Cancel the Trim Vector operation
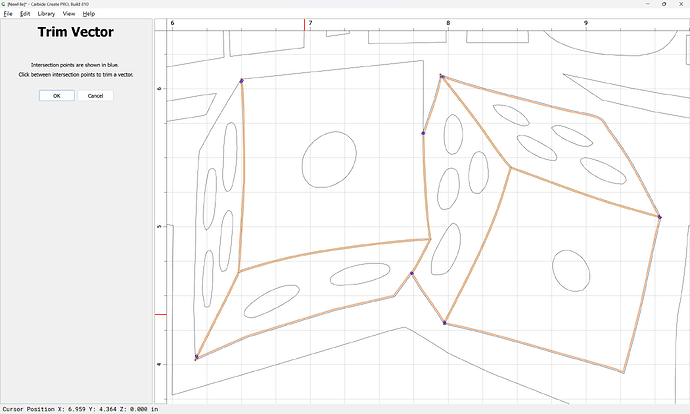This screenshot has height=414, width=690. (95, 95)
